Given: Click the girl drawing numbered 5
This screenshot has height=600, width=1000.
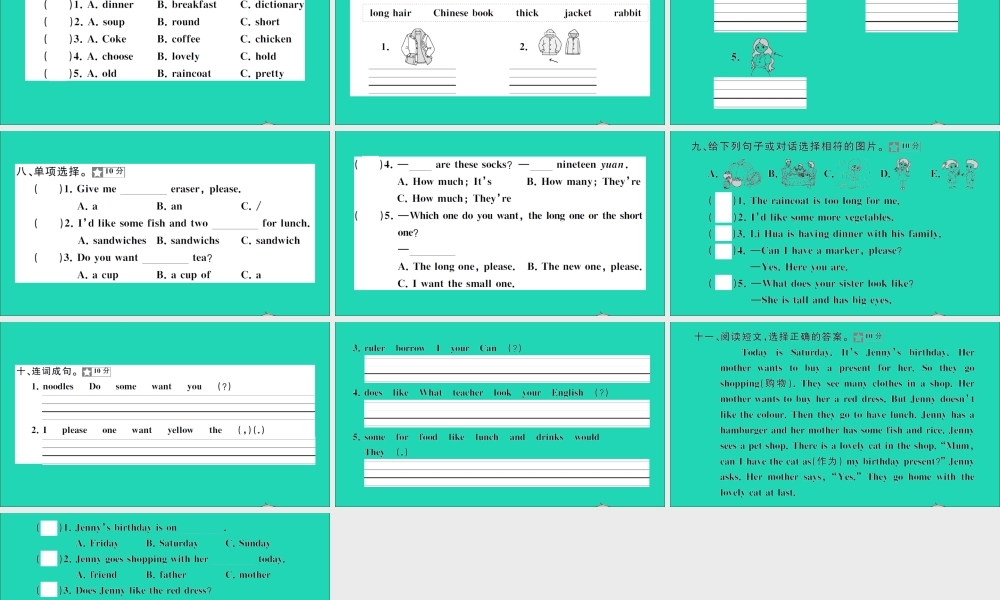Looking at the screenshot, I should coord(765,56).
